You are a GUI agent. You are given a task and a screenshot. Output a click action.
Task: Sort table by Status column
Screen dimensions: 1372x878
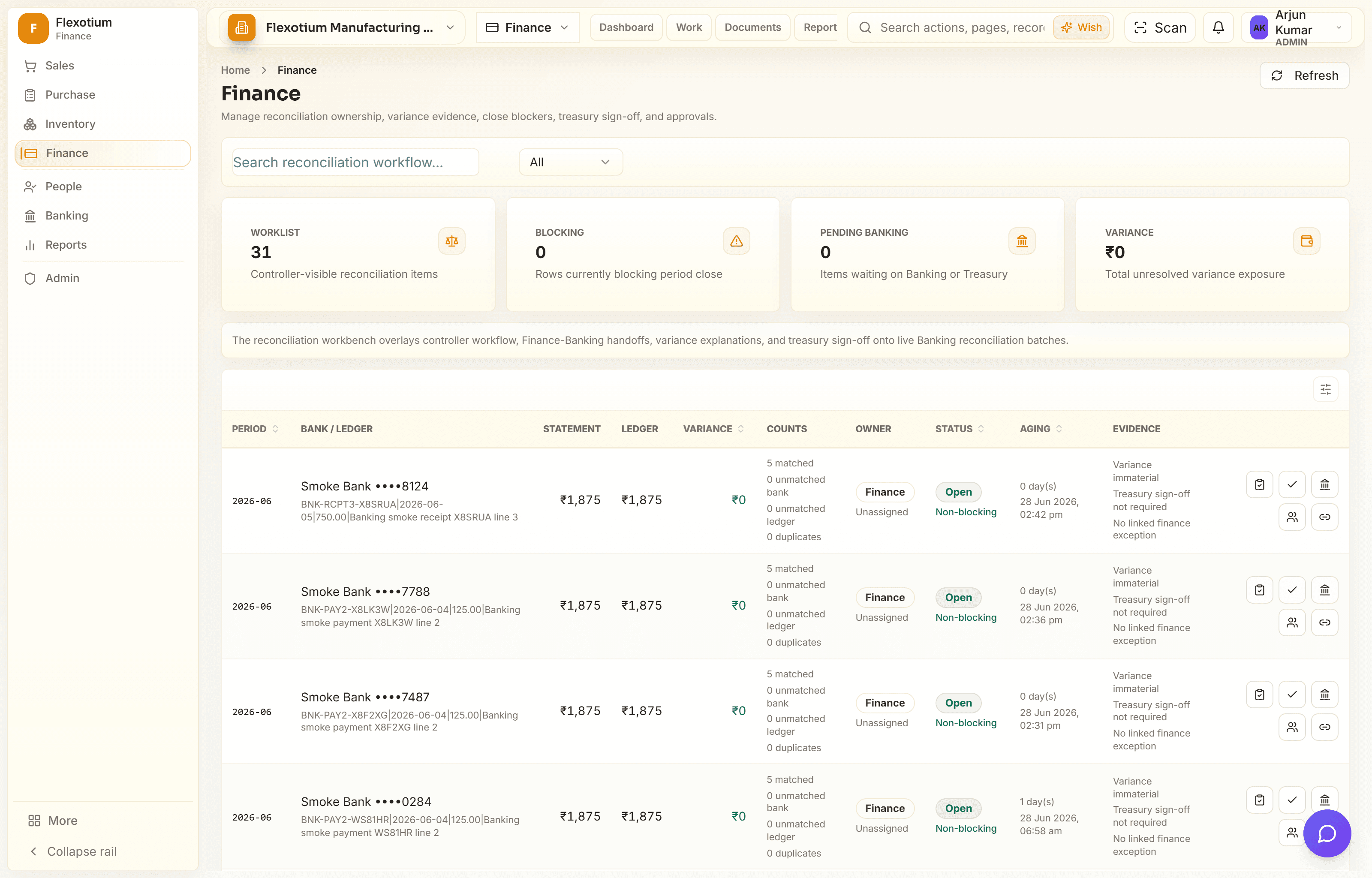point(959,429)
